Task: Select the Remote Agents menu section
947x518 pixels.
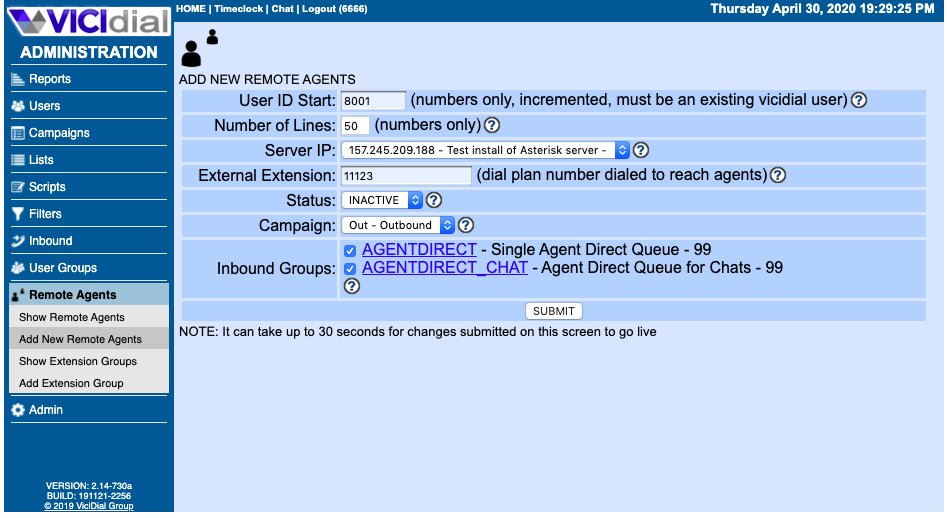Action: click(89, 295)
